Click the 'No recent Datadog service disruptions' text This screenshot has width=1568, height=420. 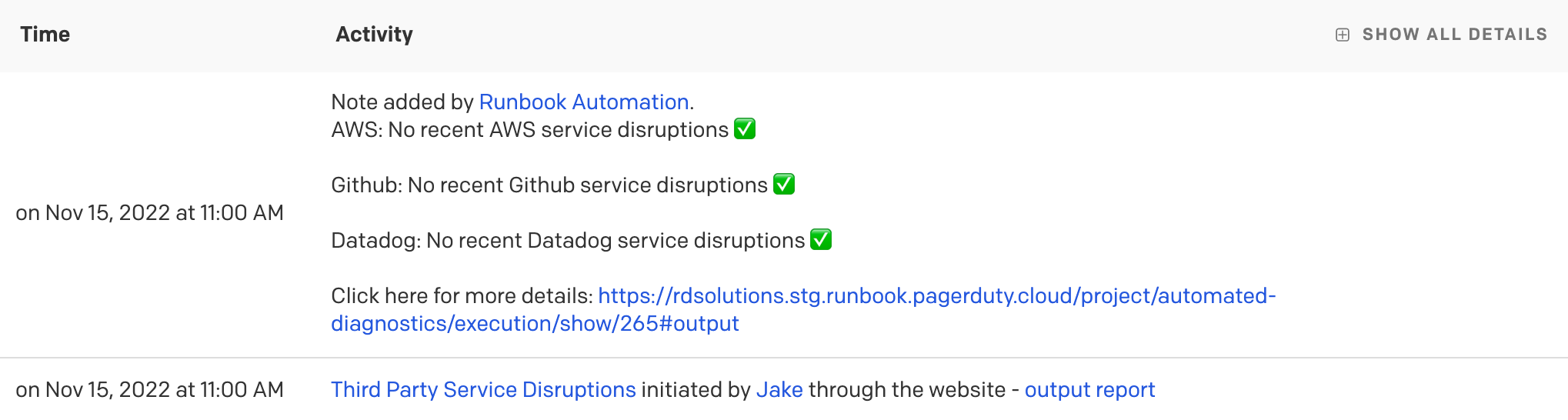(x=616, y=241)
